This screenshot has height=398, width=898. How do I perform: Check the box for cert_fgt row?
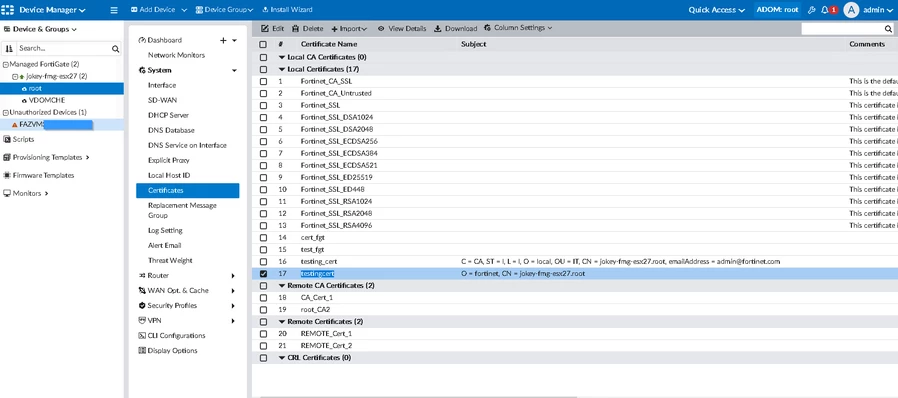click(263, 238)
